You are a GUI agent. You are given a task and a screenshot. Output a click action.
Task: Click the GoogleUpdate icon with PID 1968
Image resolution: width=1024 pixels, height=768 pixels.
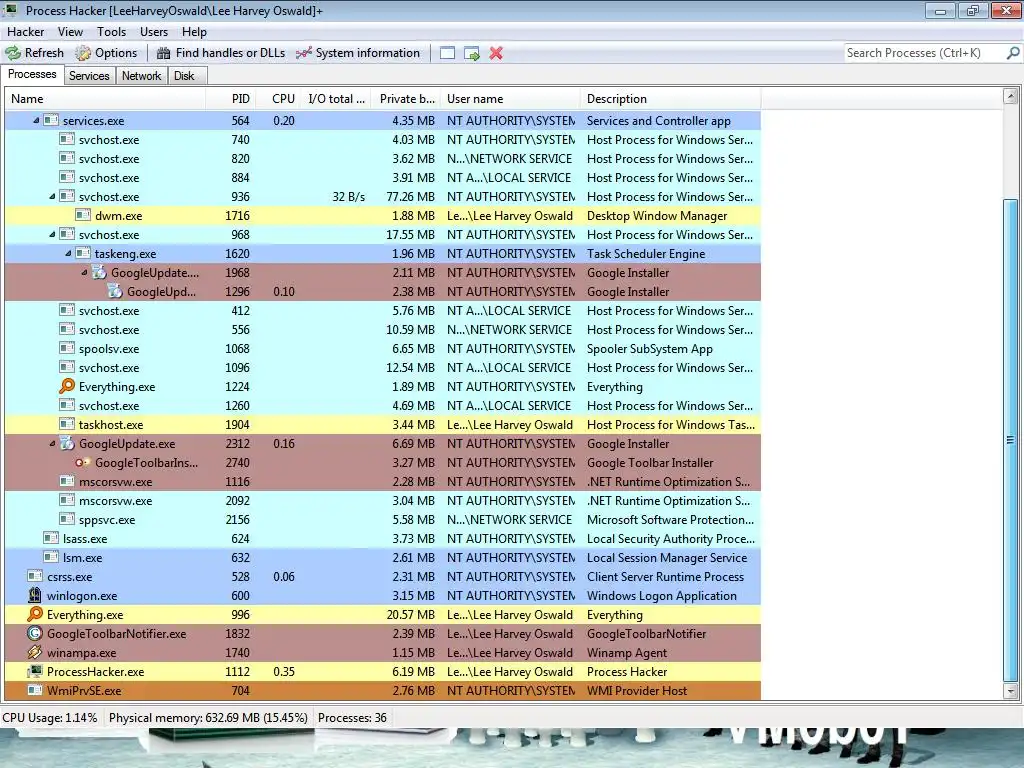(99, 272)
